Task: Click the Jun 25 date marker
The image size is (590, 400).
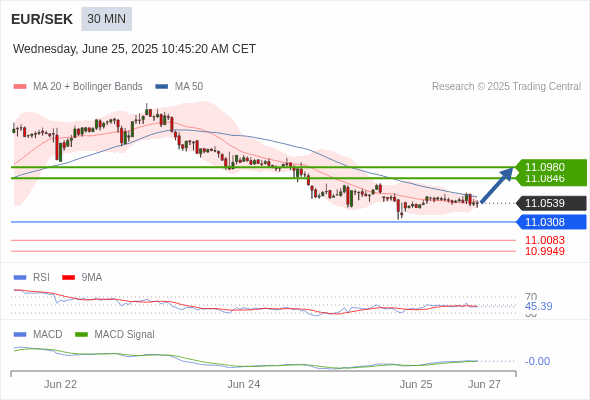Action: click(416, 384)
